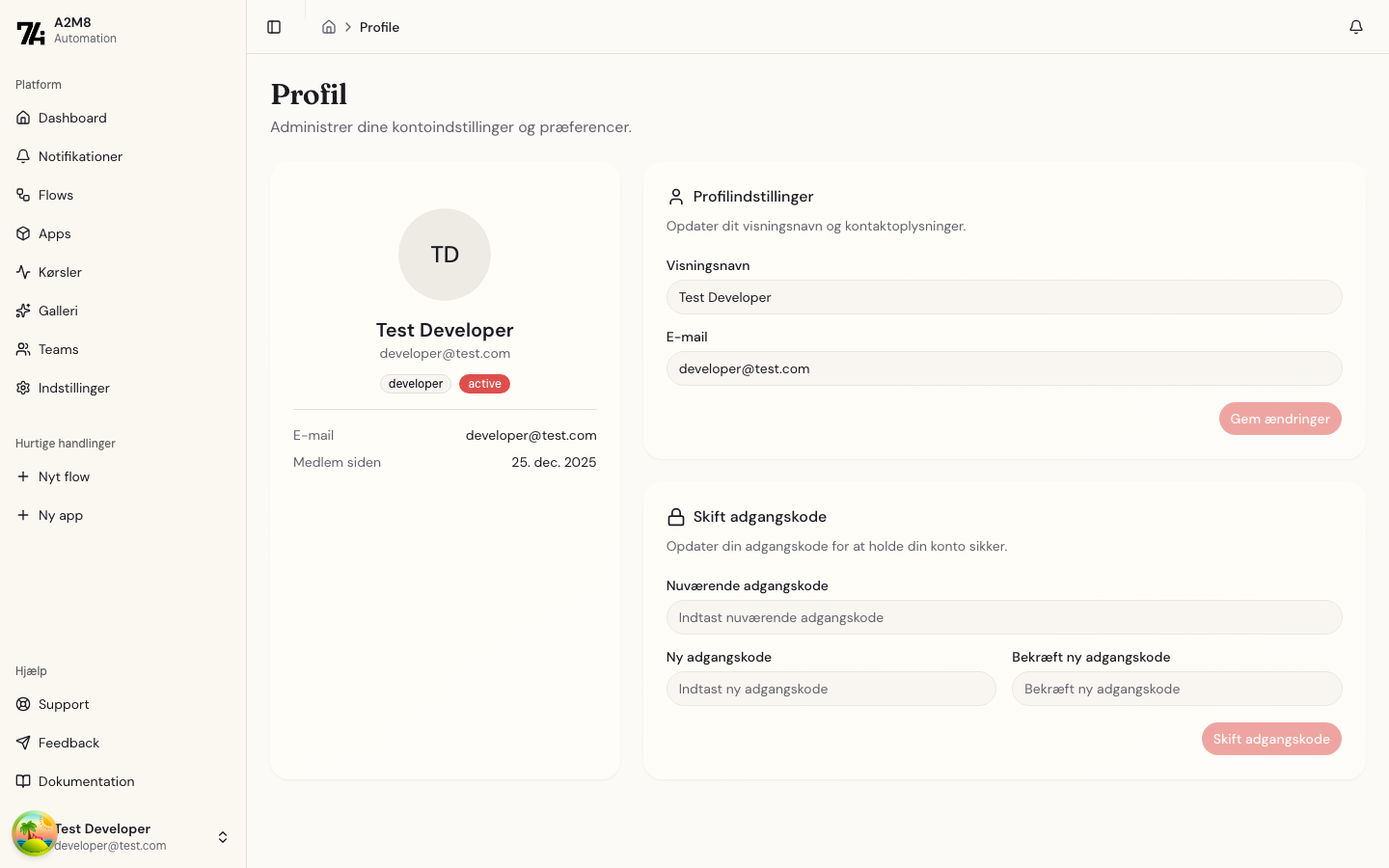The height and width of the screenshot is (868, 1389).
Task: Create a new flow with Nyt flow
Action: click(64, 476)
